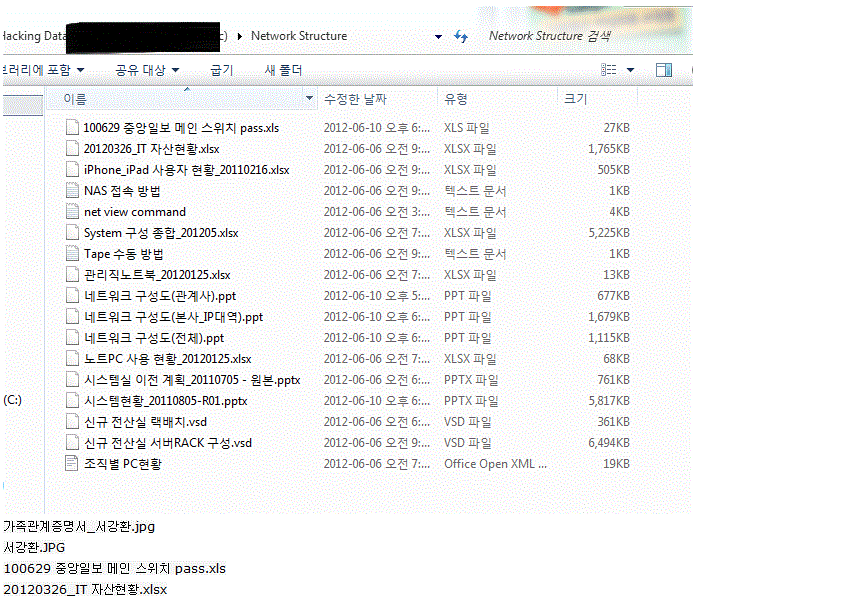Select the Network Structure breadcrumb segment
The width and height of the screenshot is (868, 598).
tap(299, 36)
